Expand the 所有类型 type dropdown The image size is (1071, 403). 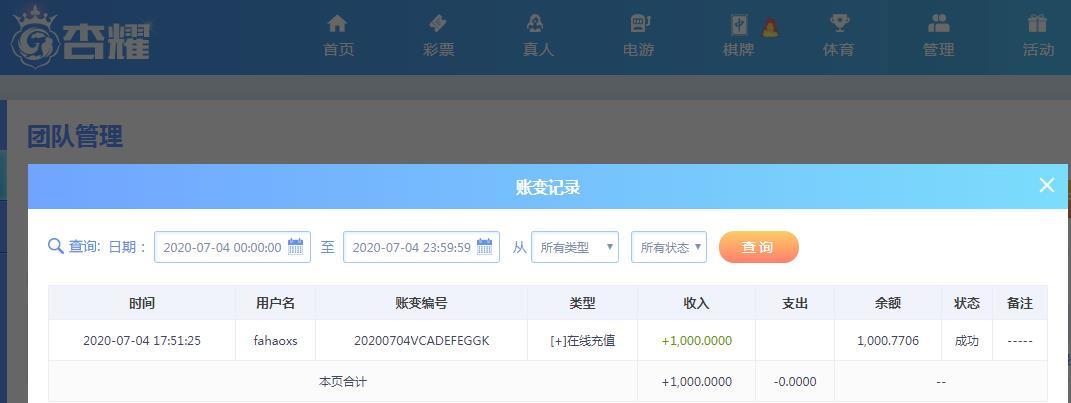[x=574, y=247]
